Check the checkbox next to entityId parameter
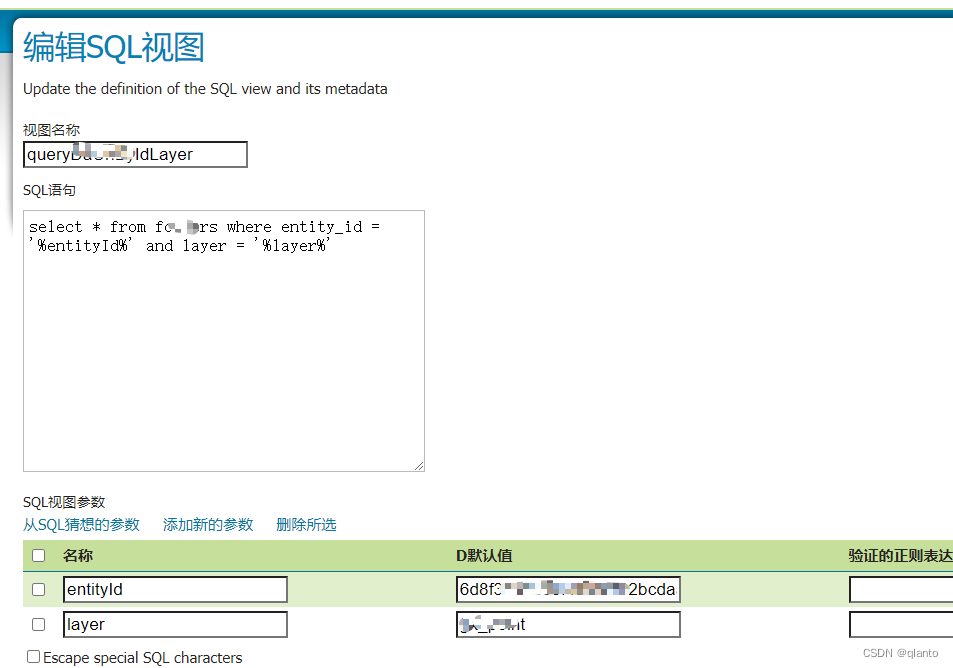Image resolution: width=953 pixels, height=668 pixels. [38, 589]
